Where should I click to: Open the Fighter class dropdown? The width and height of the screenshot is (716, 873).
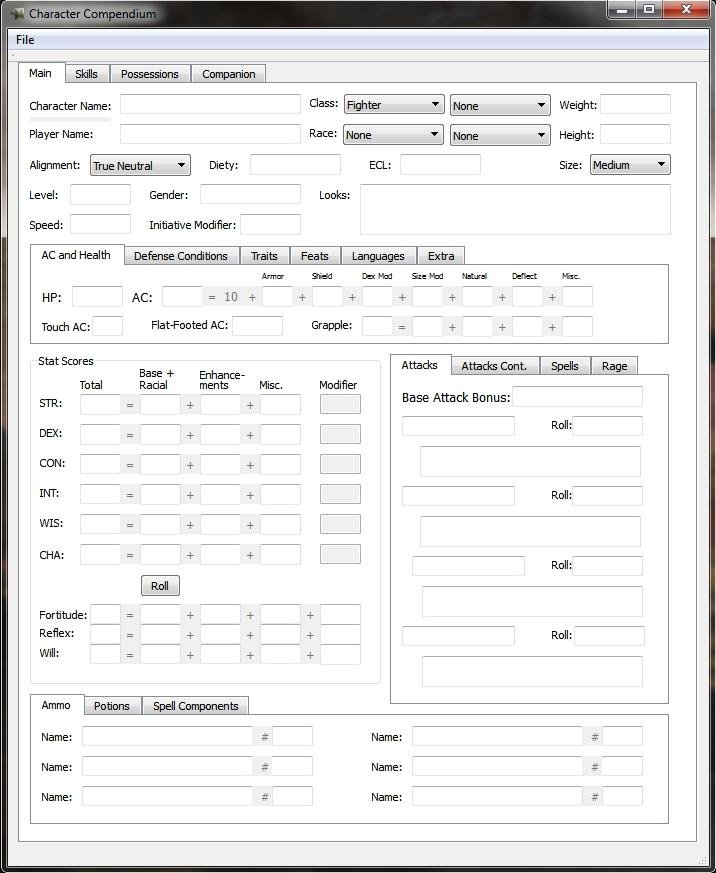394,105
